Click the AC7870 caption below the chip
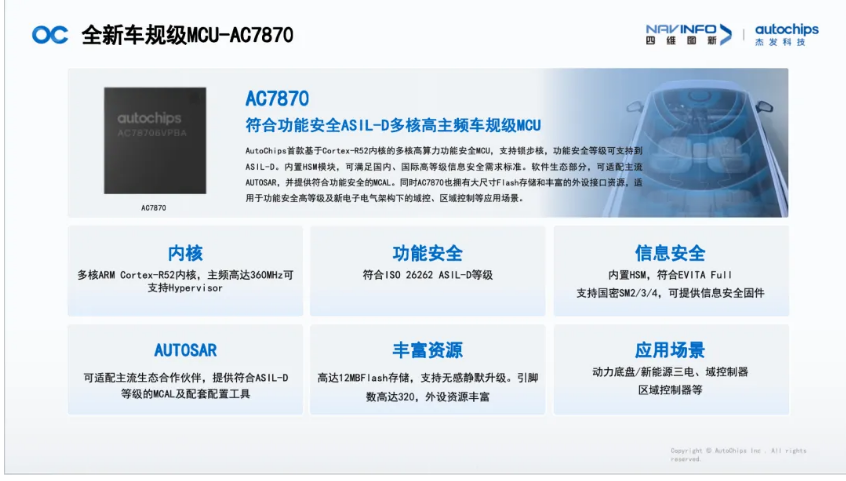 (x=153, y=208)
